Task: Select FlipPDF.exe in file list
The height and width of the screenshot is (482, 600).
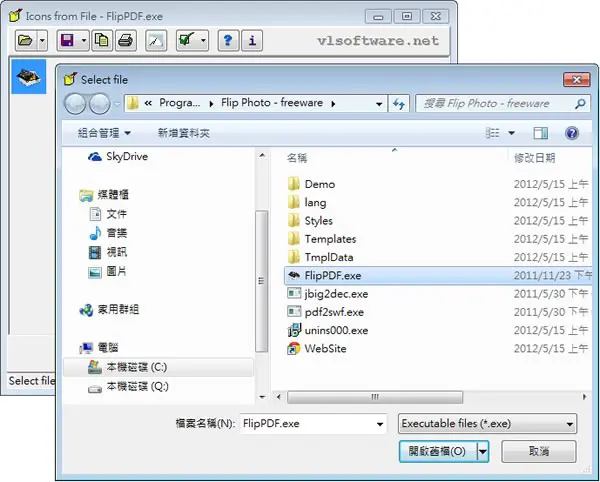Action: click(438, 275)
